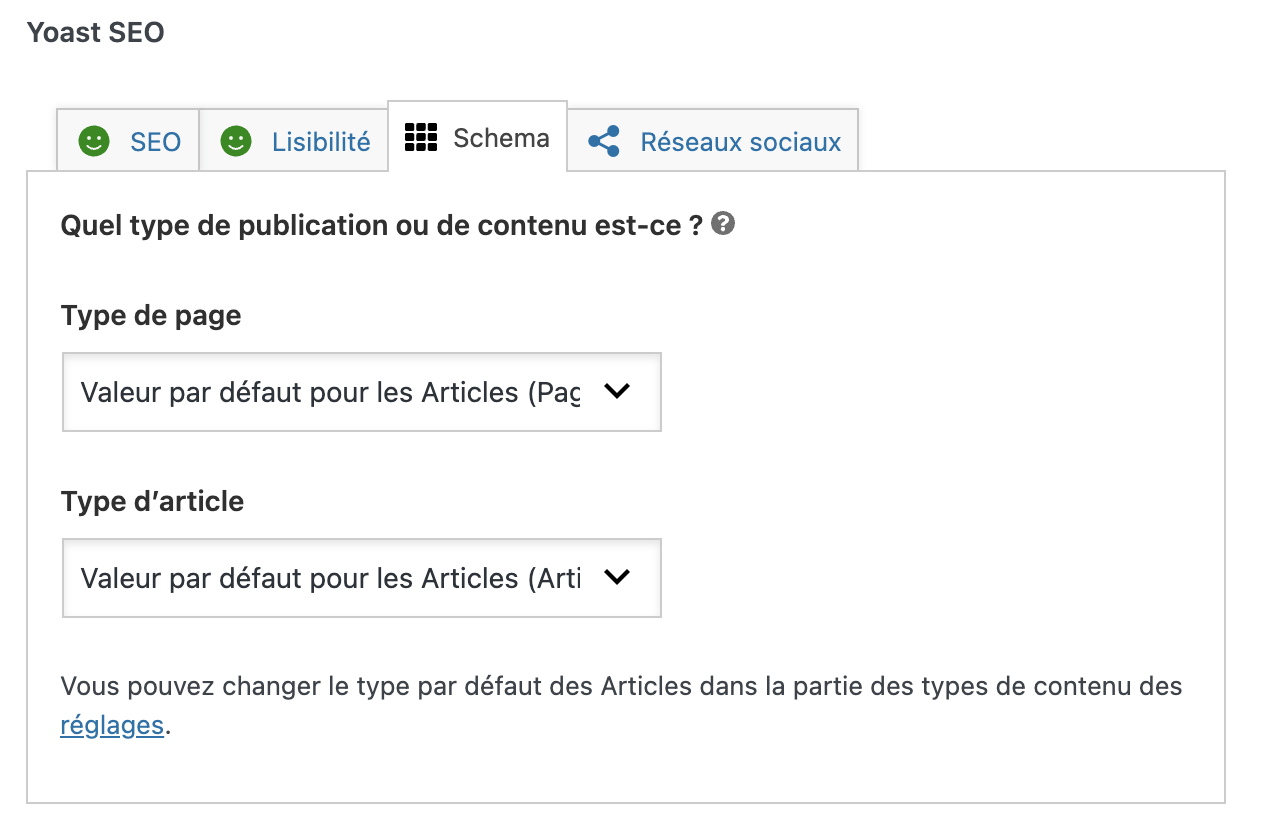Click the chevron on the Type de page selector
Viewport: 1274px width, 830px height.
(617, 392)
